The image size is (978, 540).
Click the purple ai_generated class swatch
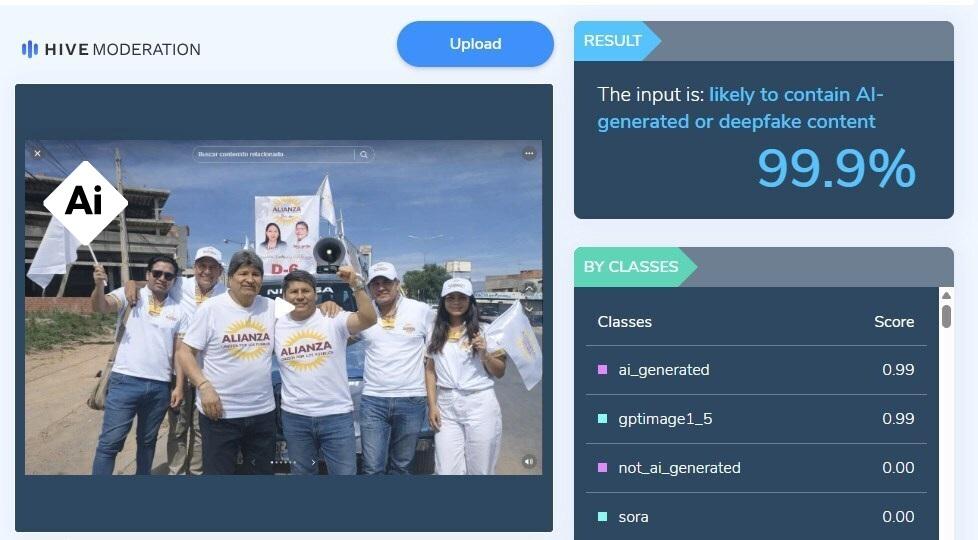pyautogui.click(x=603, y=370)
